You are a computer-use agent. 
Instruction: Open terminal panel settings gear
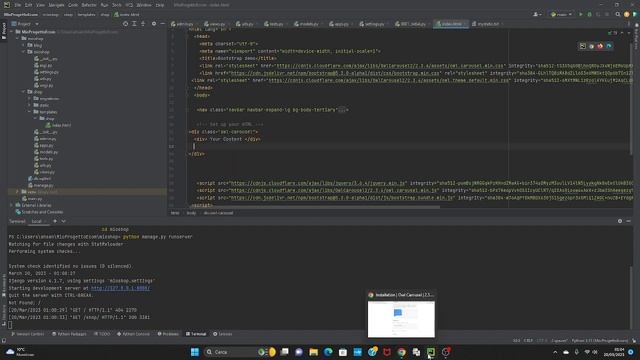pos(620,221)
